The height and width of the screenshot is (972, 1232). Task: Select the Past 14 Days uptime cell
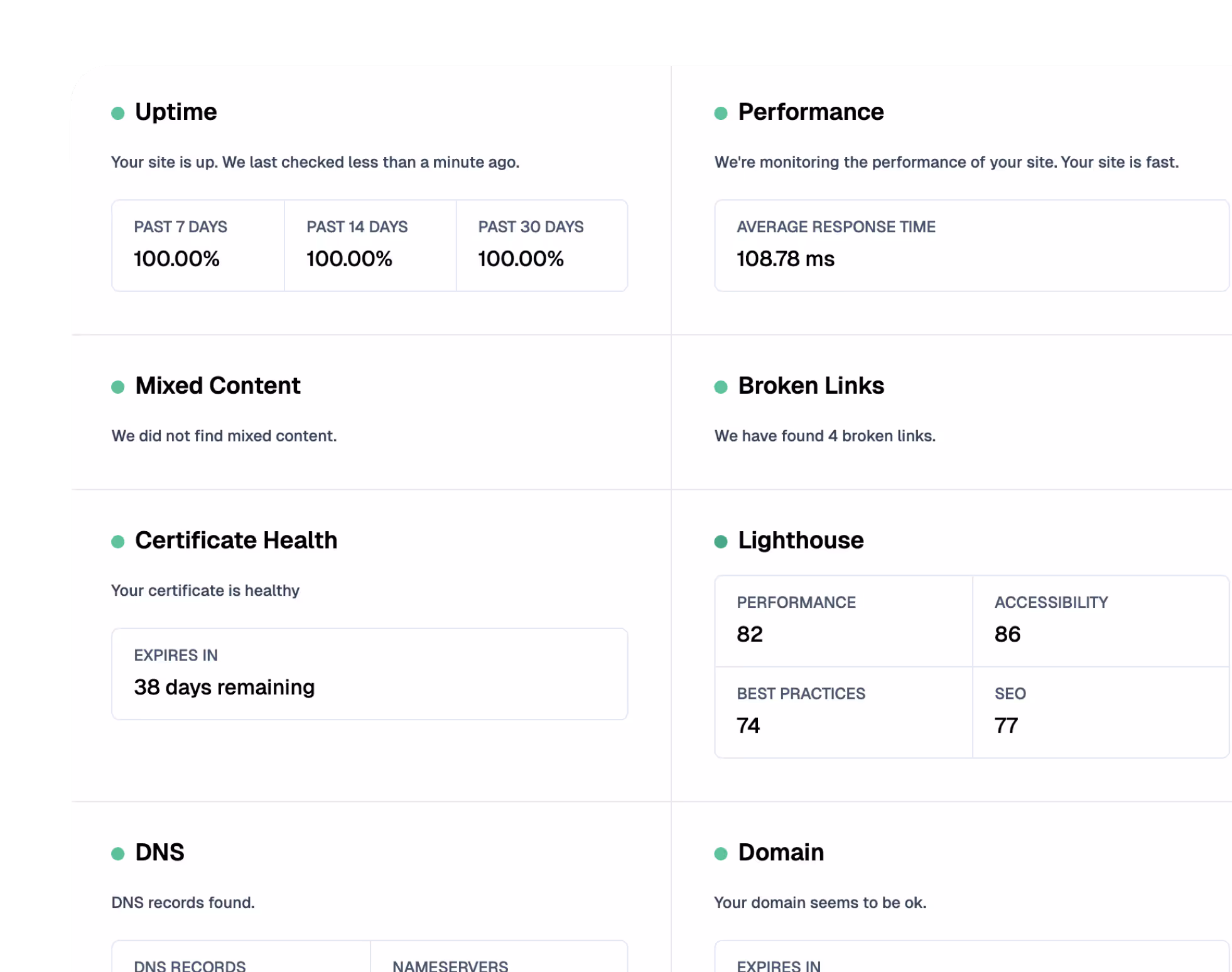point(370,246)
